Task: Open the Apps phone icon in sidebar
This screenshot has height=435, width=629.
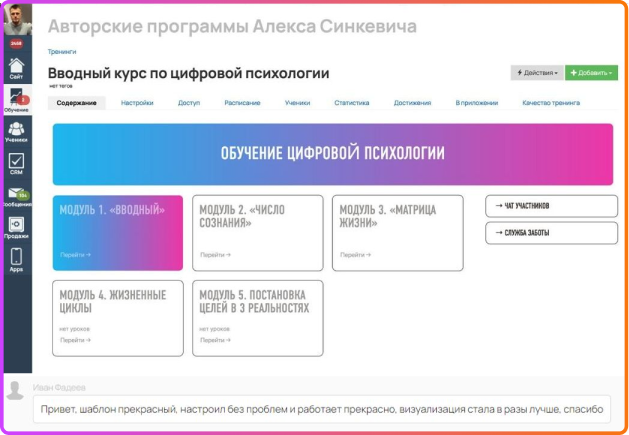Action: click(16, 259)
